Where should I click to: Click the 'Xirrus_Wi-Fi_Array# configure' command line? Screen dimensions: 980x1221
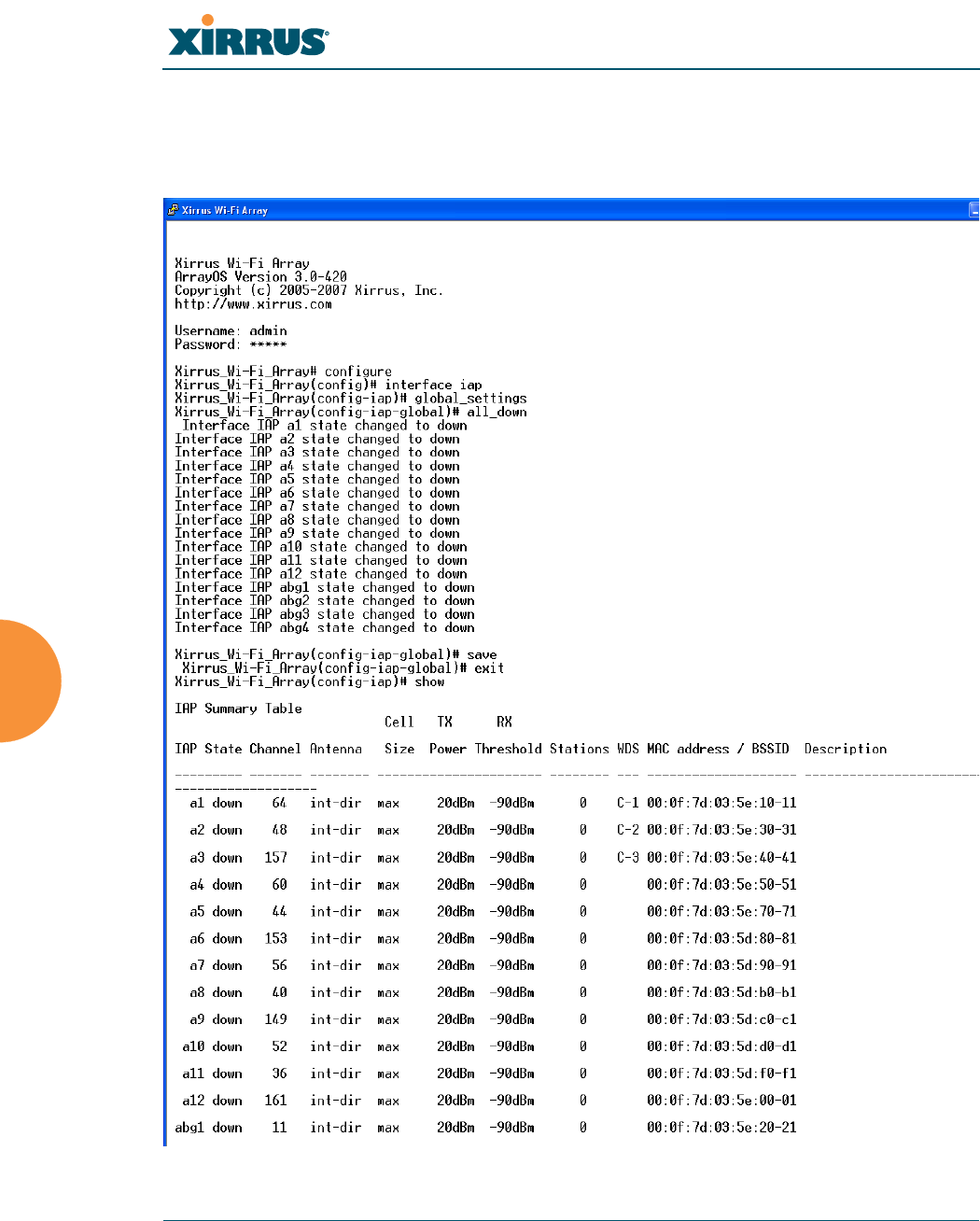tap(283, 372)
